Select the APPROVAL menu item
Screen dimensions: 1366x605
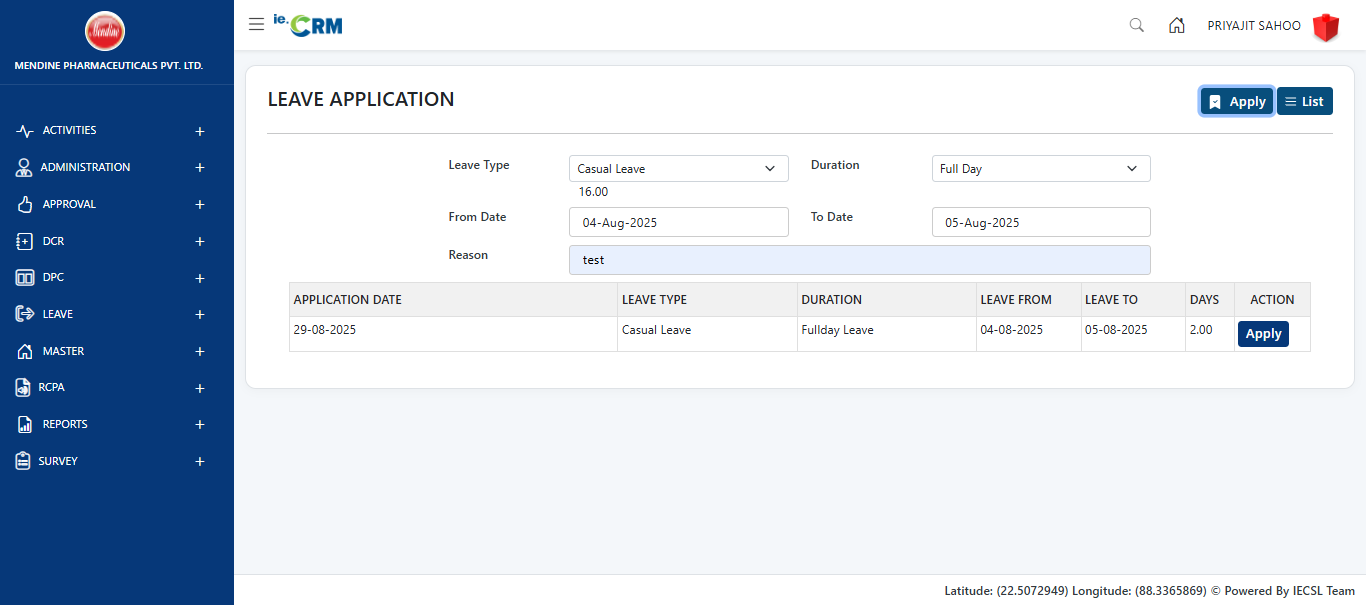(69, 204)
